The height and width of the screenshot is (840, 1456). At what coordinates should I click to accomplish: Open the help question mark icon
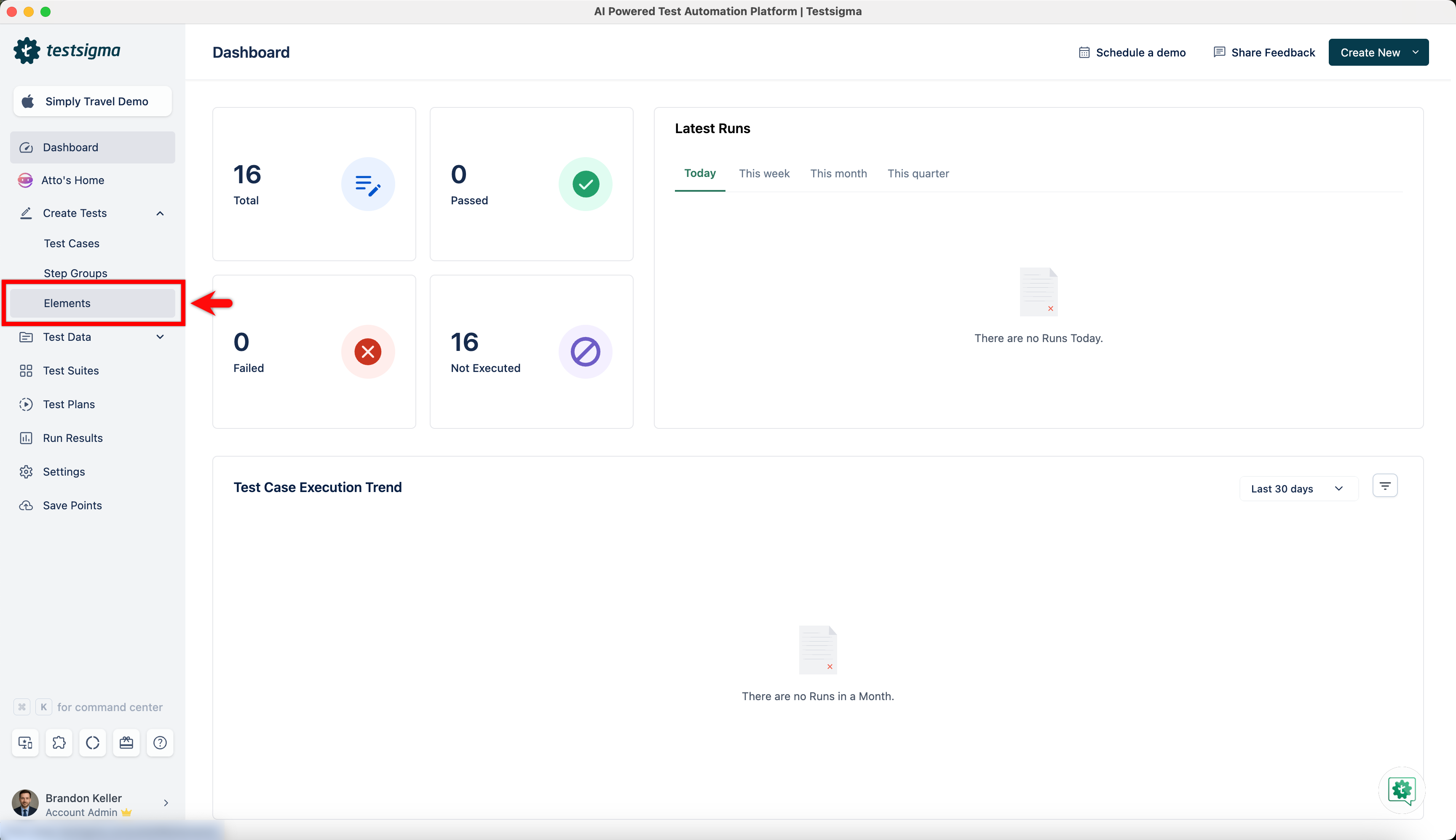(160, 743)
